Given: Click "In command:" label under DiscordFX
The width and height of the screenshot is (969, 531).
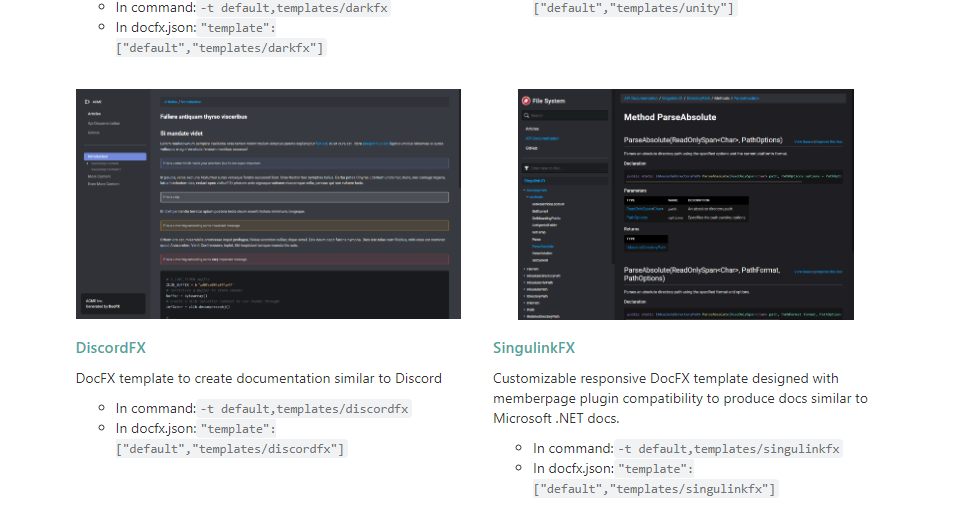Looking at the screenshot, I should 156,409.
